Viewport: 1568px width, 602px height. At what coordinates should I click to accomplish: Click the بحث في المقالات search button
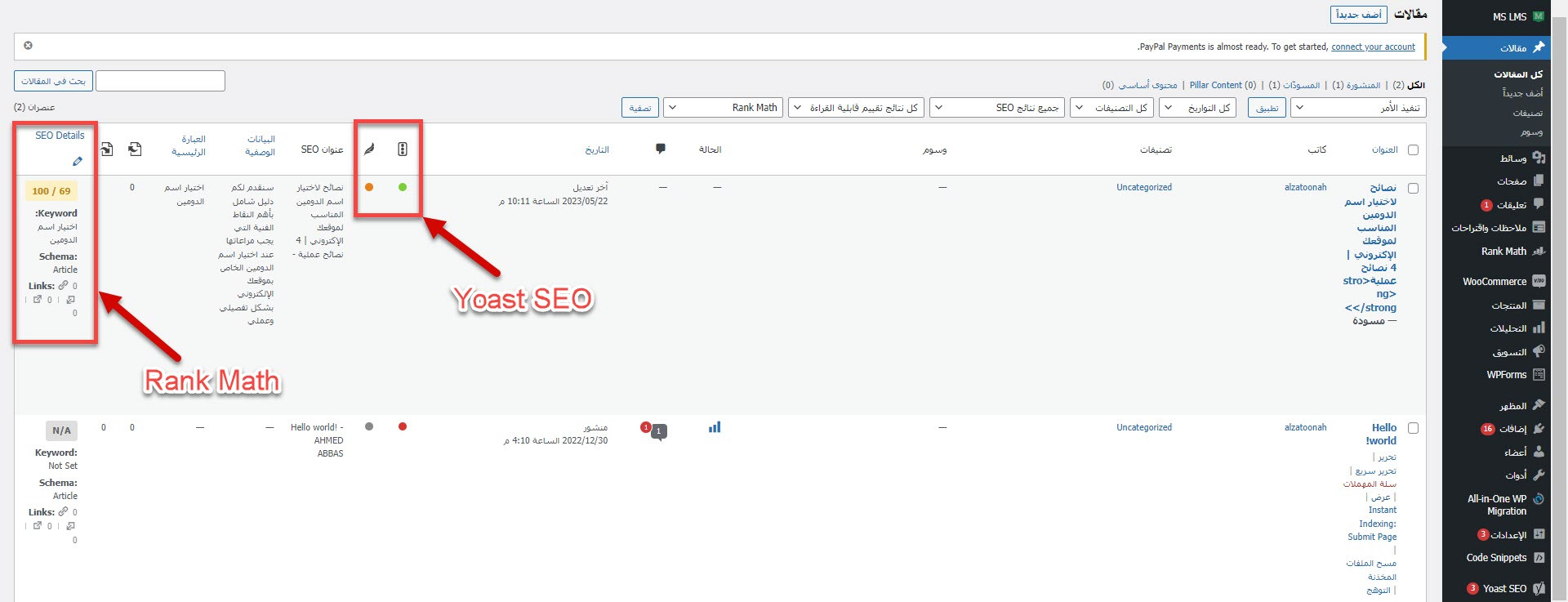click(x=53, y=81)
